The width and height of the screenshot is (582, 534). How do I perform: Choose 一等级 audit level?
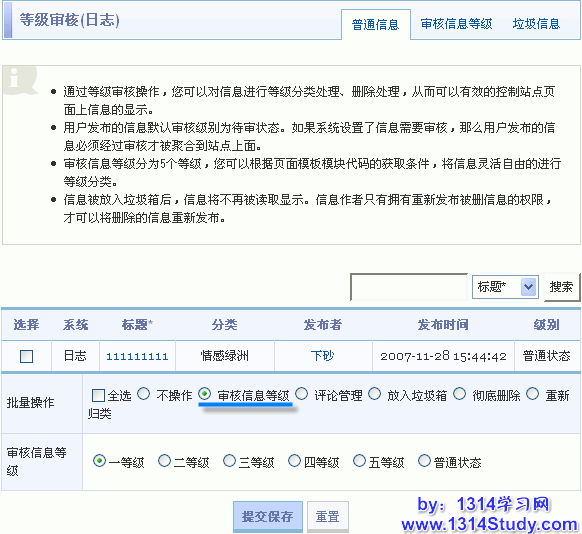pos(99,461)
